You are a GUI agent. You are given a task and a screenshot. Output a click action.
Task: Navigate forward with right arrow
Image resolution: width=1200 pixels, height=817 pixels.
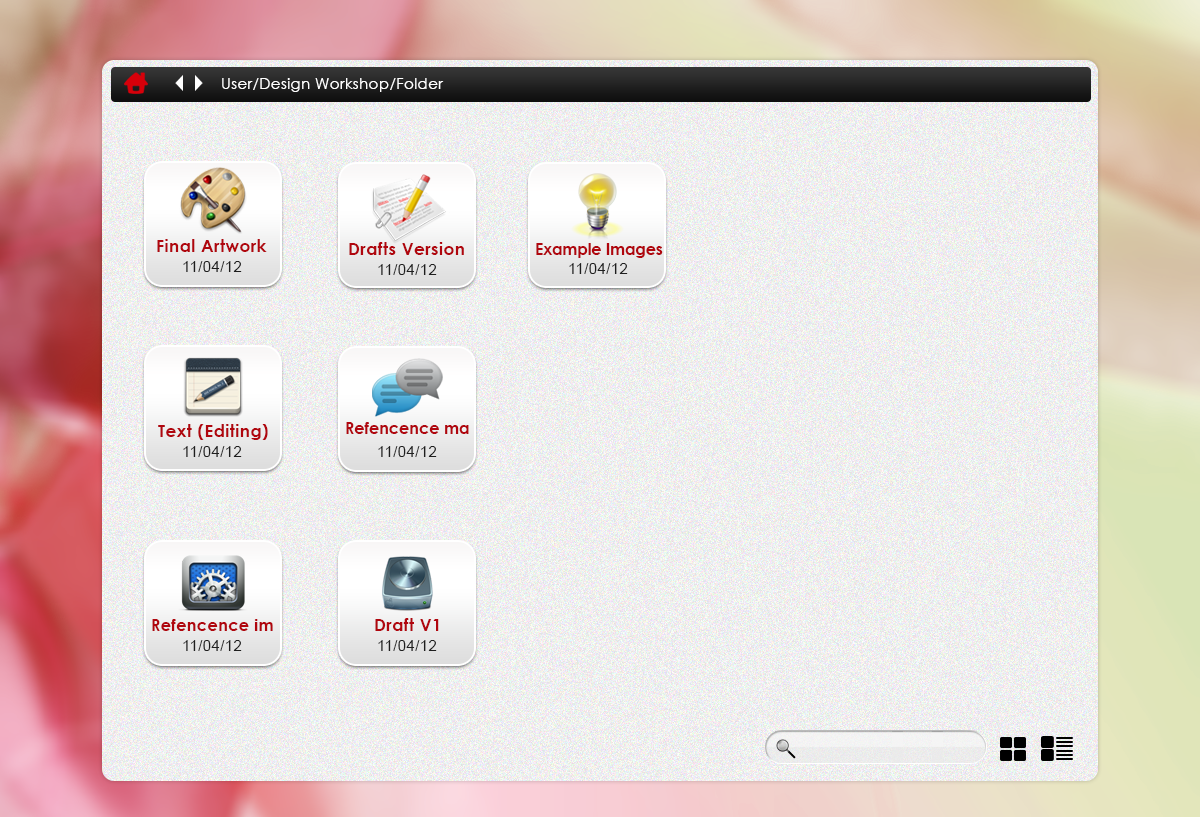199,83
